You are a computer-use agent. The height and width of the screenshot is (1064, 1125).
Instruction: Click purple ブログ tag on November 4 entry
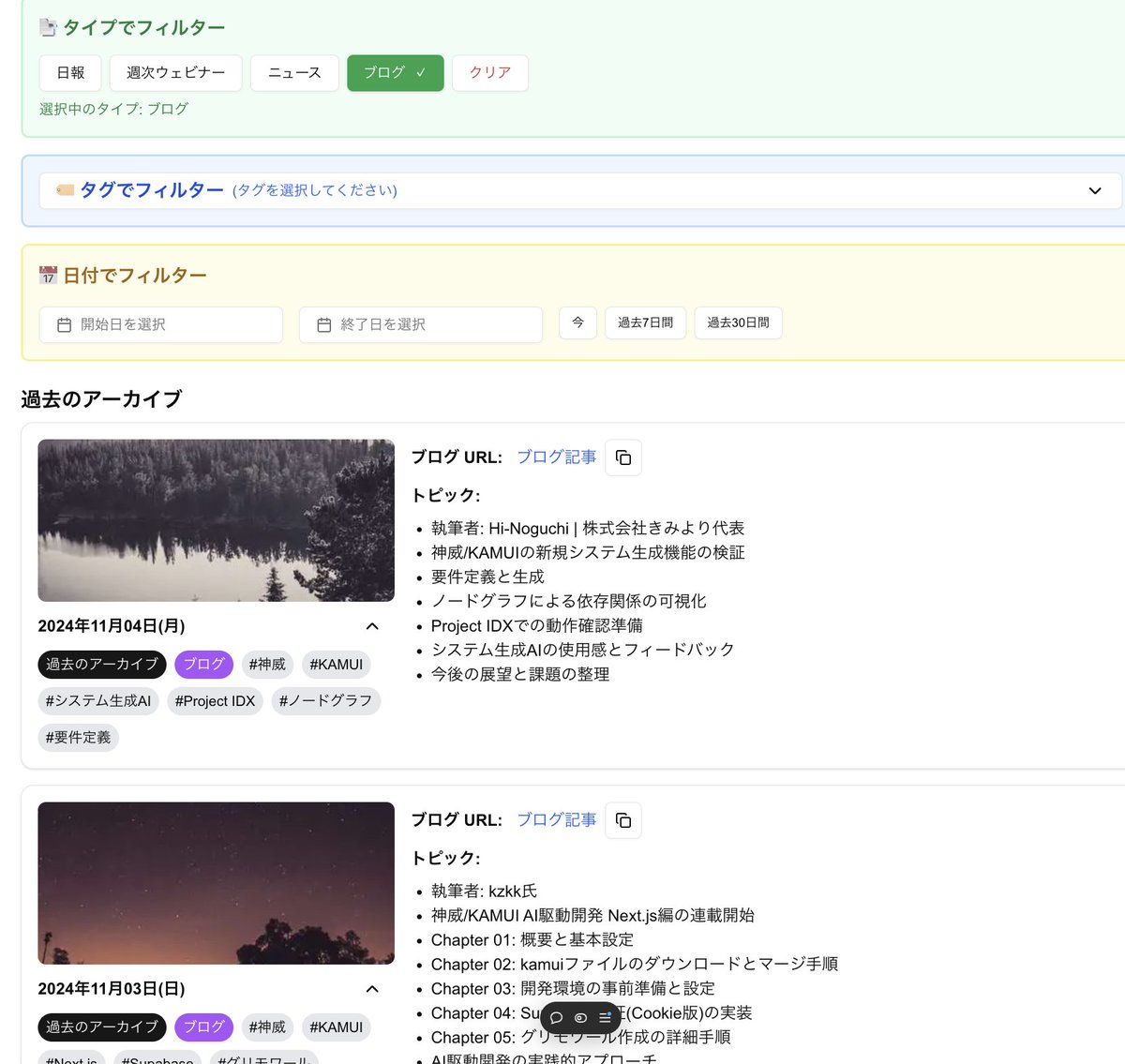point(203,665)
